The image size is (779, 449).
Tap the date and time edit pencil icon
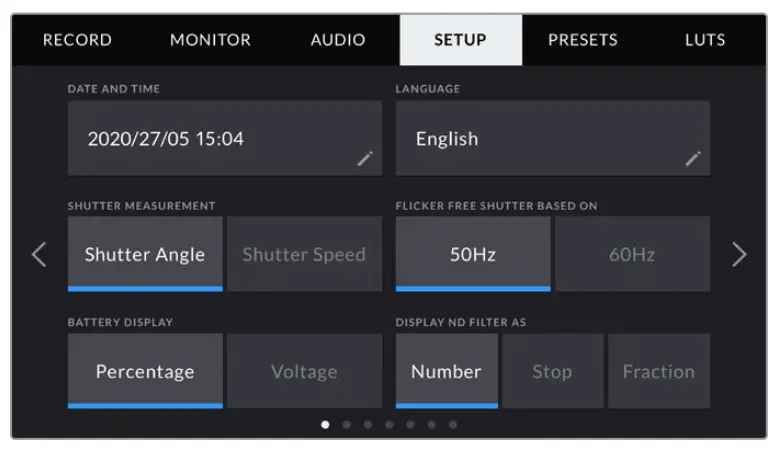point(365,158)
